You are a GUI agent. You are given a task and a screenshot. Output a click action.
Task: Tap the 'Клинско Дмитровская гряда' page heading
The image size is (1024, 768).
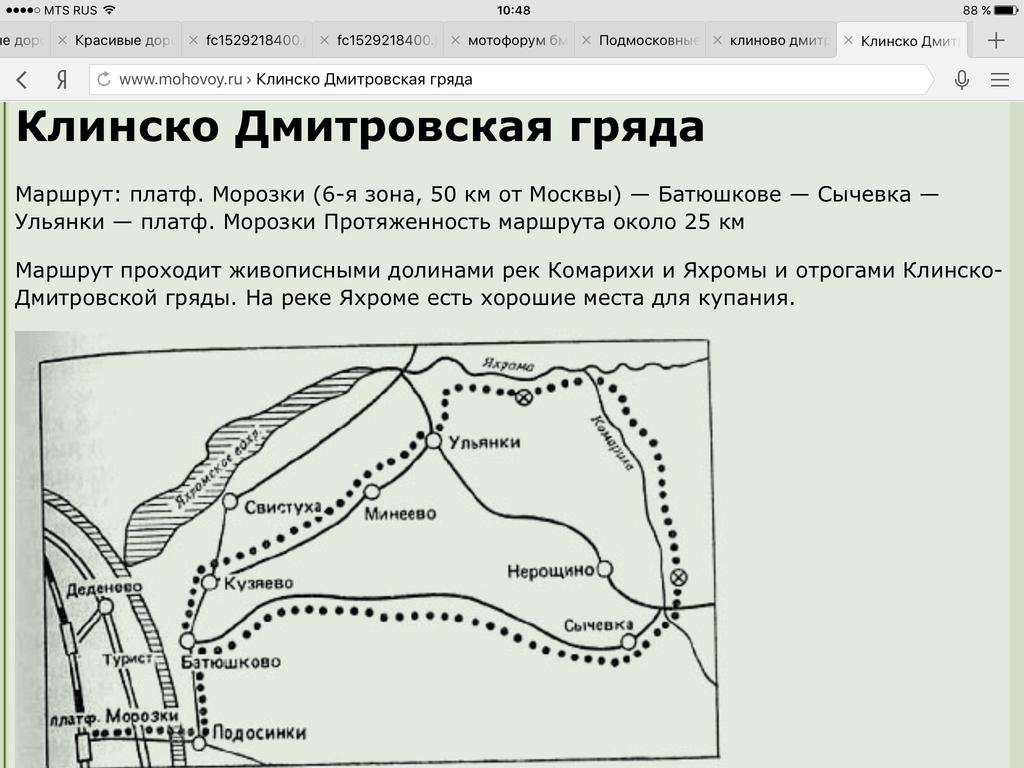click(x=360, y=127)
